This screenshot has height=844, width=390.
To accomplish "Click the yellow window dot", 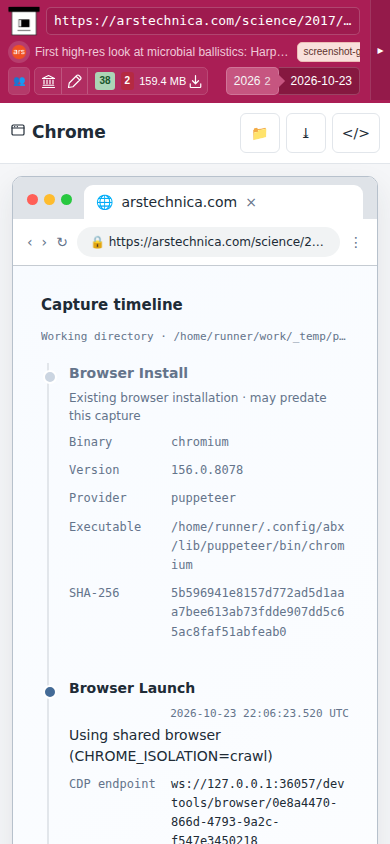I will click(49, 200).
